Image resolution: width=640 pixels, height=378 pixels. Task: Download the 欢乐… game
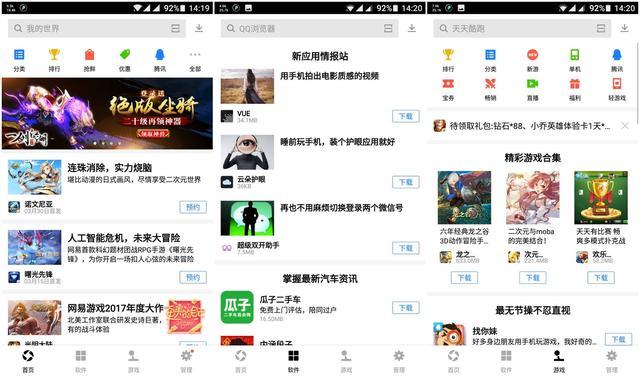[601, 278]
